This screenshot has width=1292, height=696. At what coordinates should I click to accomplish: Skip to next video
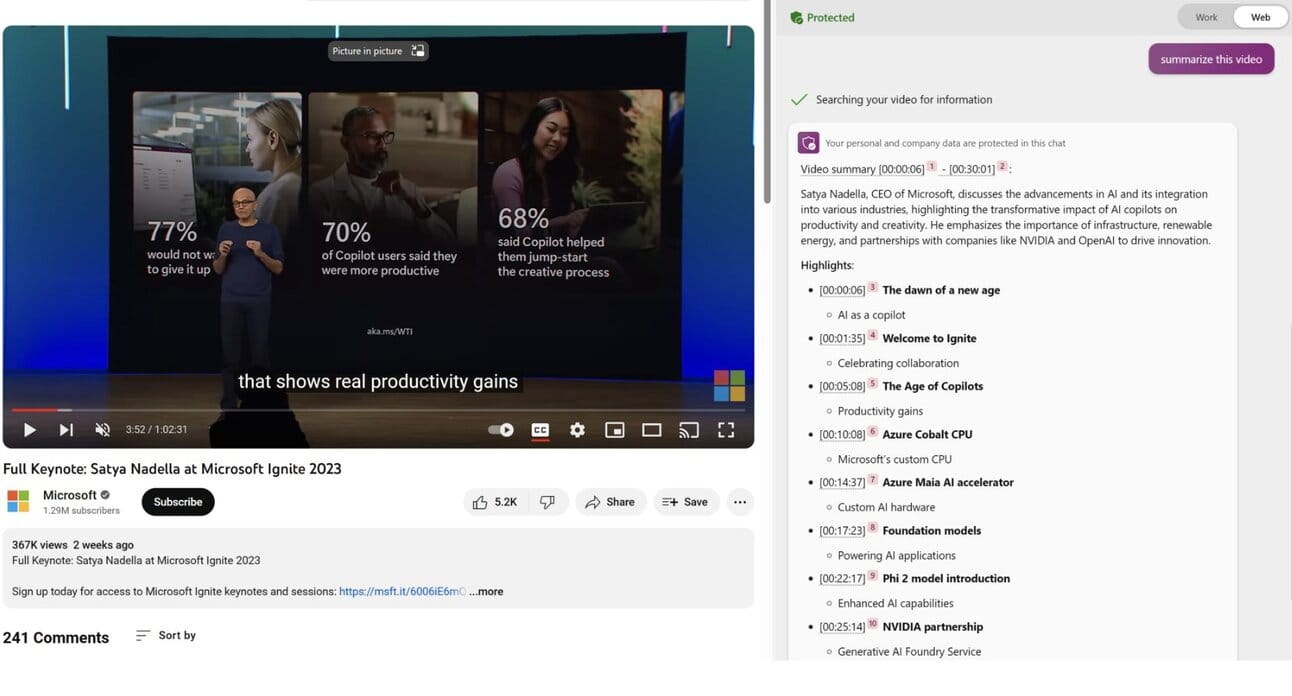tap(66, 430)
